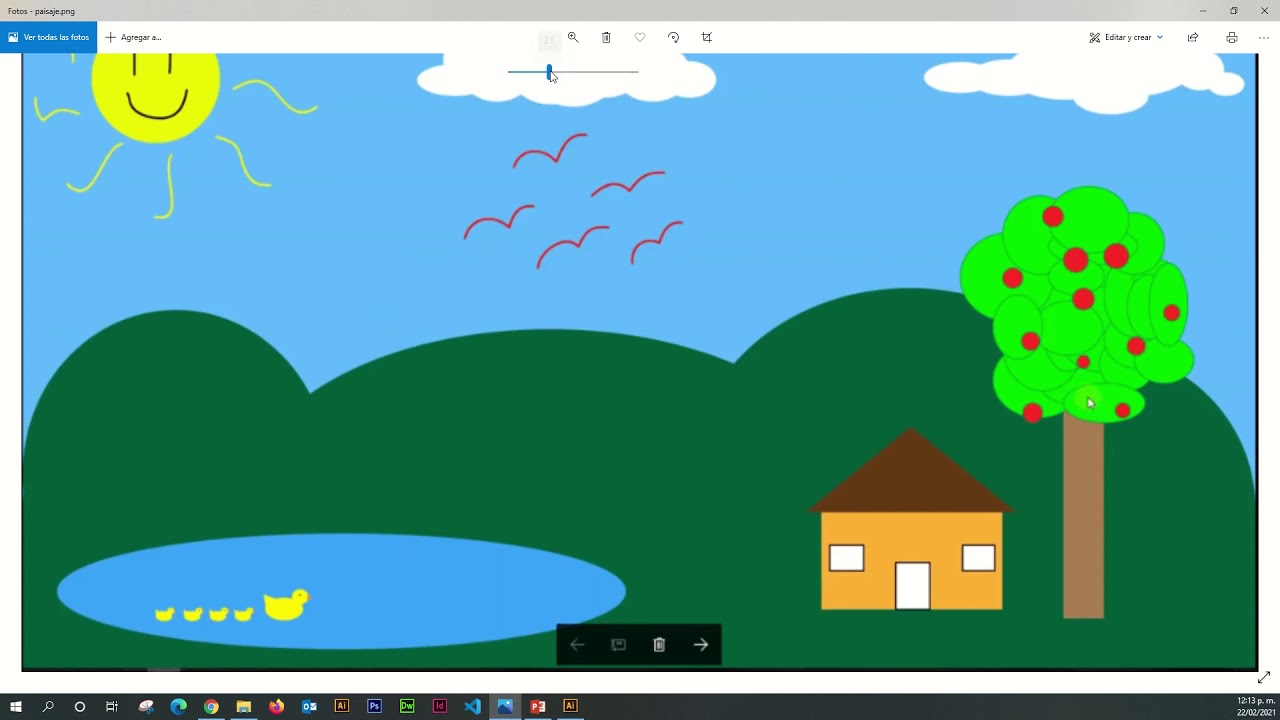Screen dimensions: 1280x720
Task: Click the print icon
Action: pyautogui.click(x=1232, y=37)
